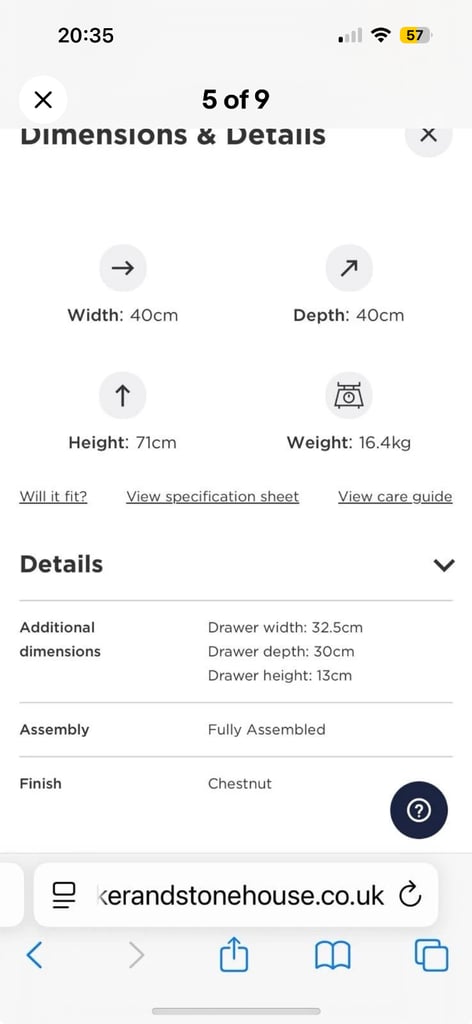Image resolution: width=472 pixels, height=1024 pixels.
Task: Open 'View specification sheet' link
Action: [x=213, y=496]
